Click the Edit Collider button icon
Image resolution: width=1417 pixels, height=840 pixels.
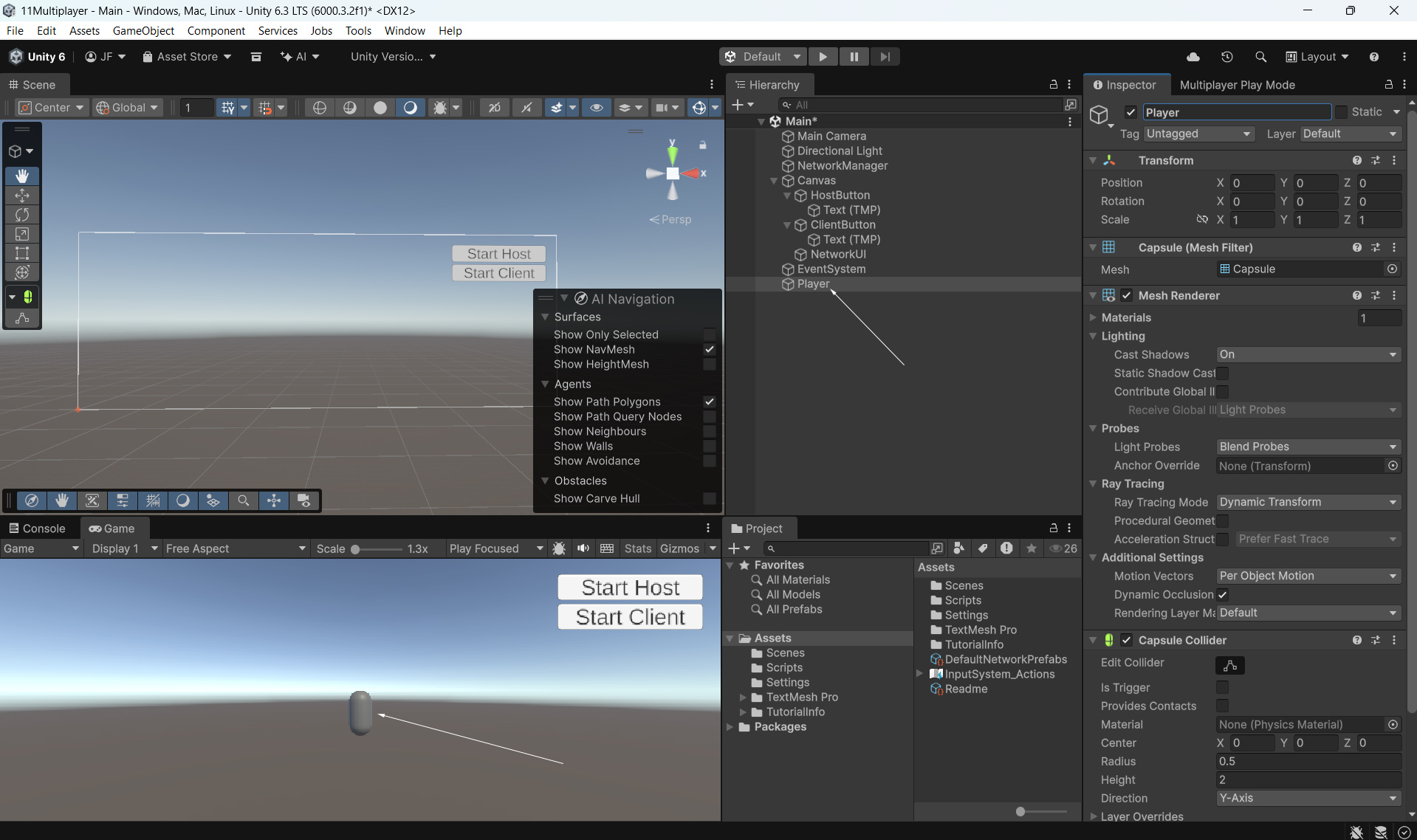coord(1229,665)
